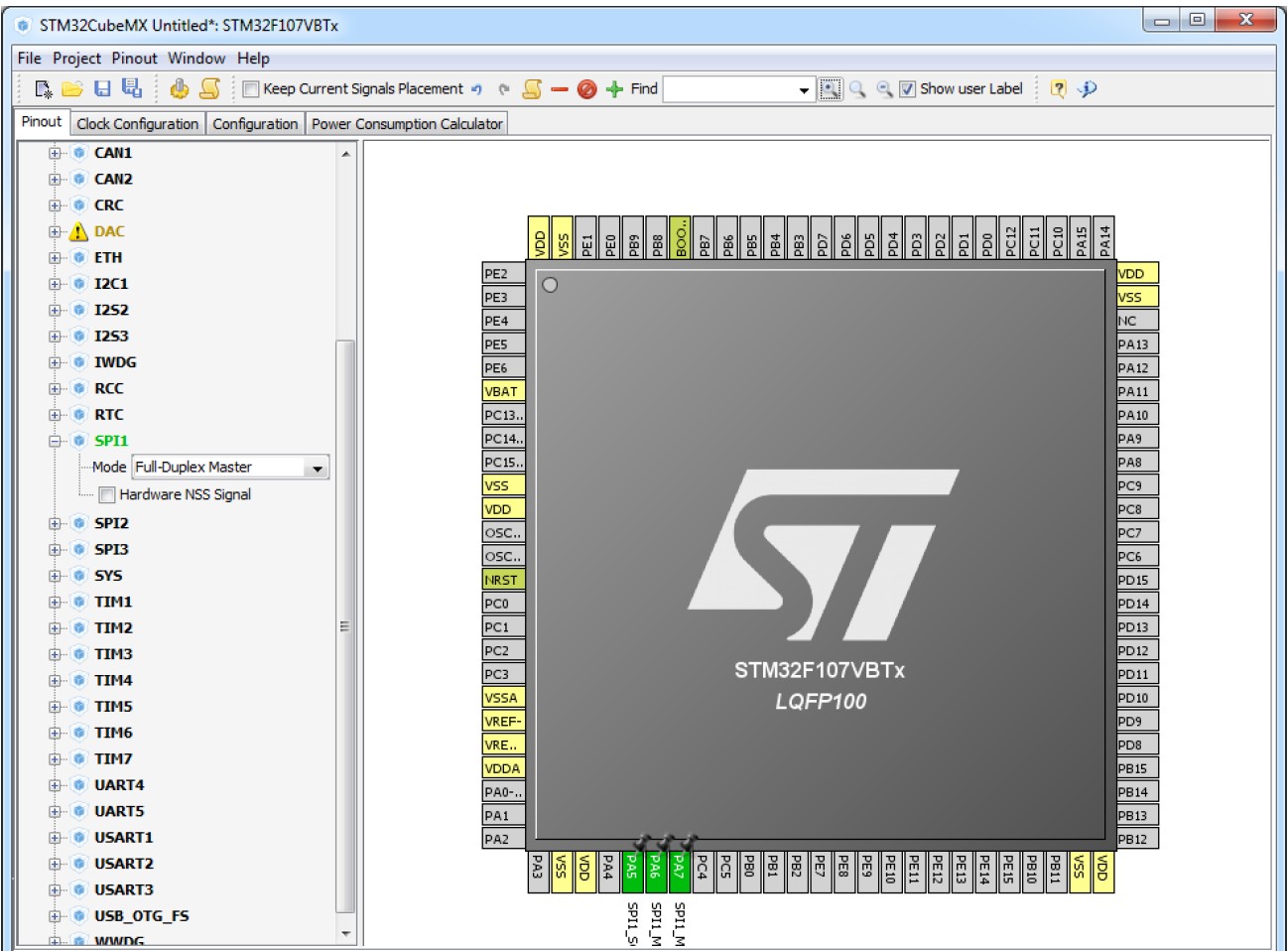Click the VBAT pin on left side

click(503, 391)
